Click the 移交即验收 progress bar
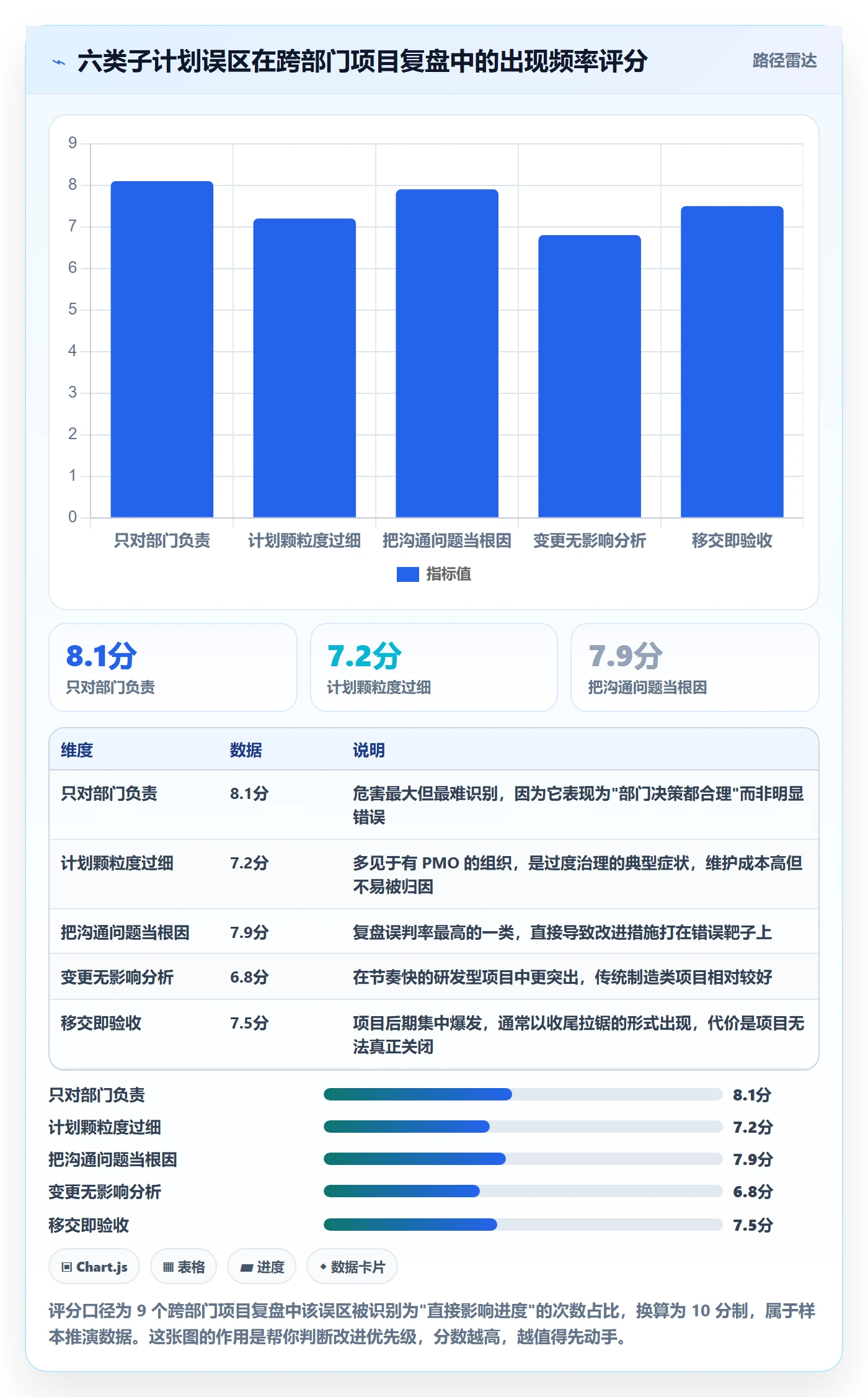868x1397 pixels. [523, 1225]
